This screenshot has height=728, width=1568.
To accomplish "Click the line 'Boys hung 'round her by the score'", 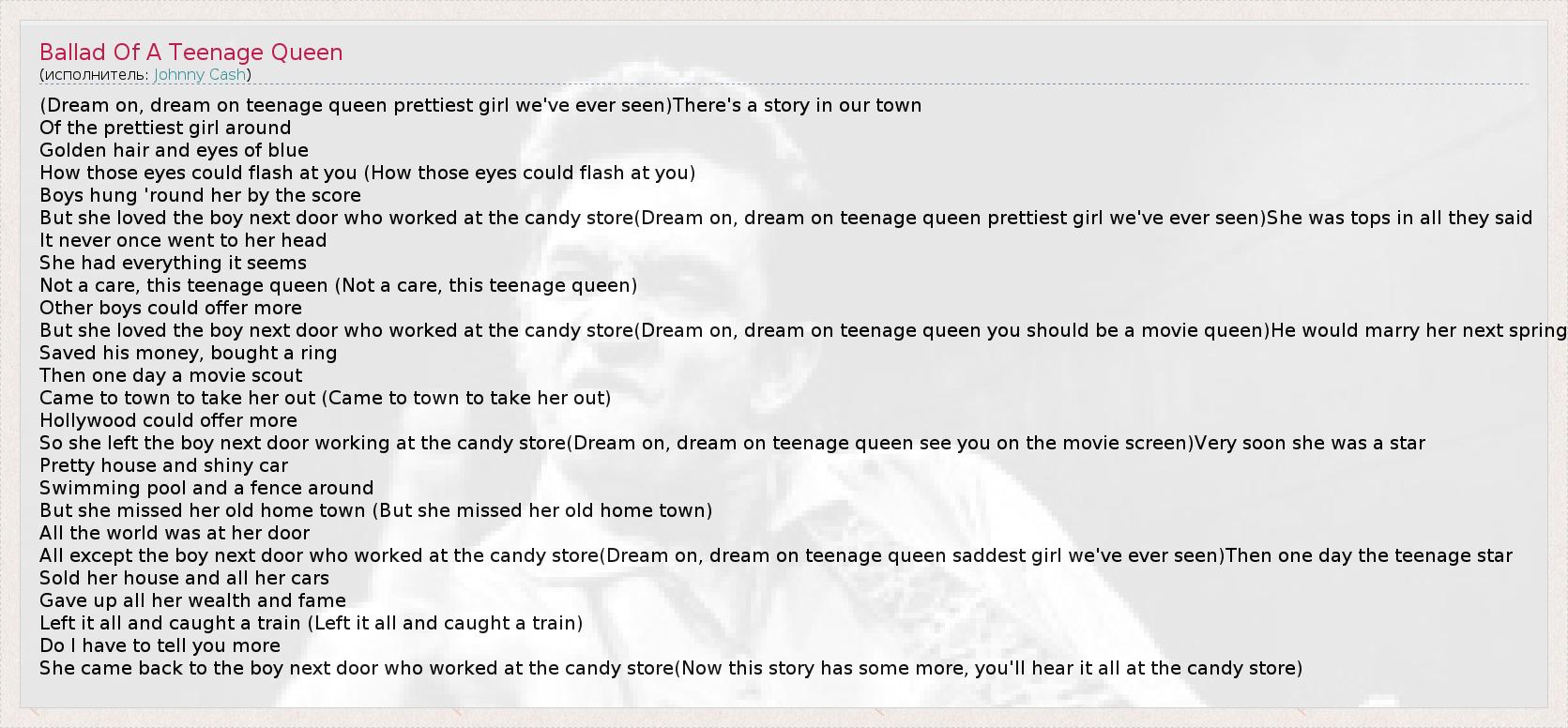I will click(200, 195).
